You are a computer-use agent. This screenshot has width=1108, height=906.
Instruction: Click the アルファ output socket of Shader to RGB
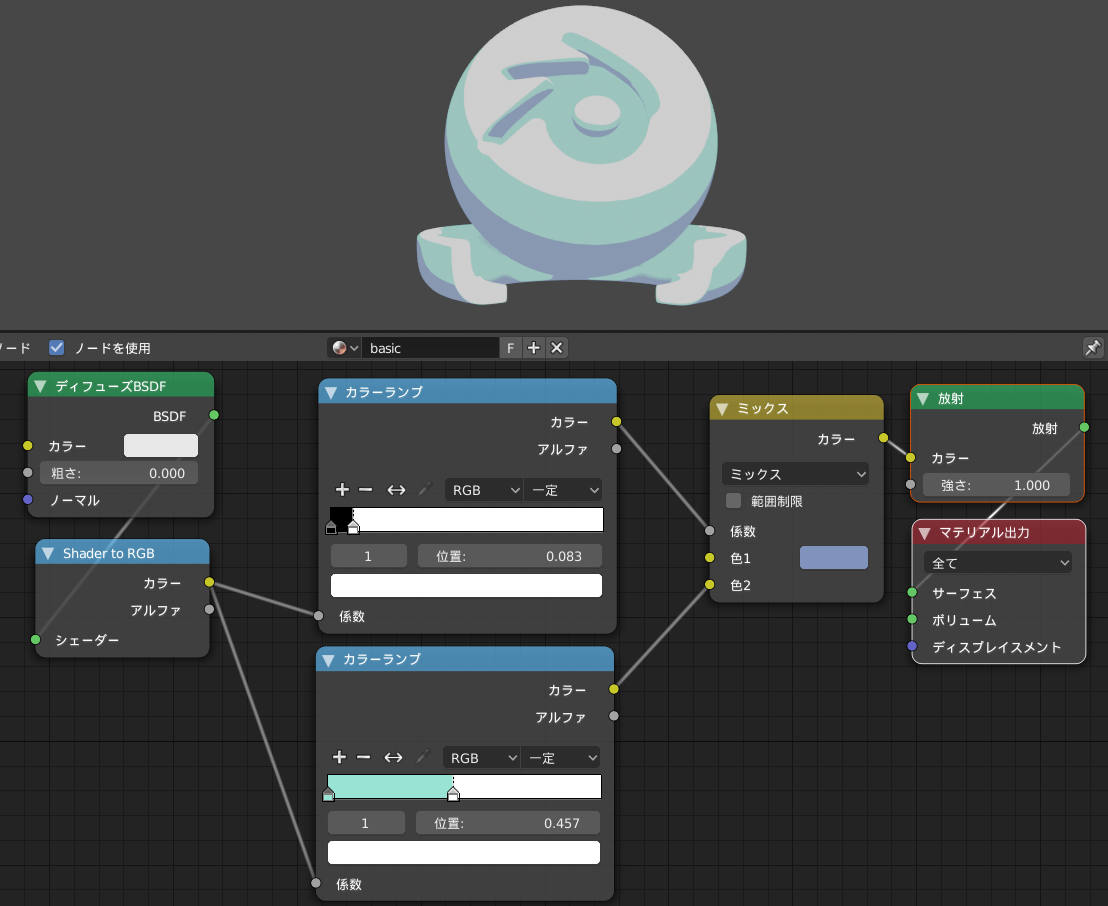[209, 609]
